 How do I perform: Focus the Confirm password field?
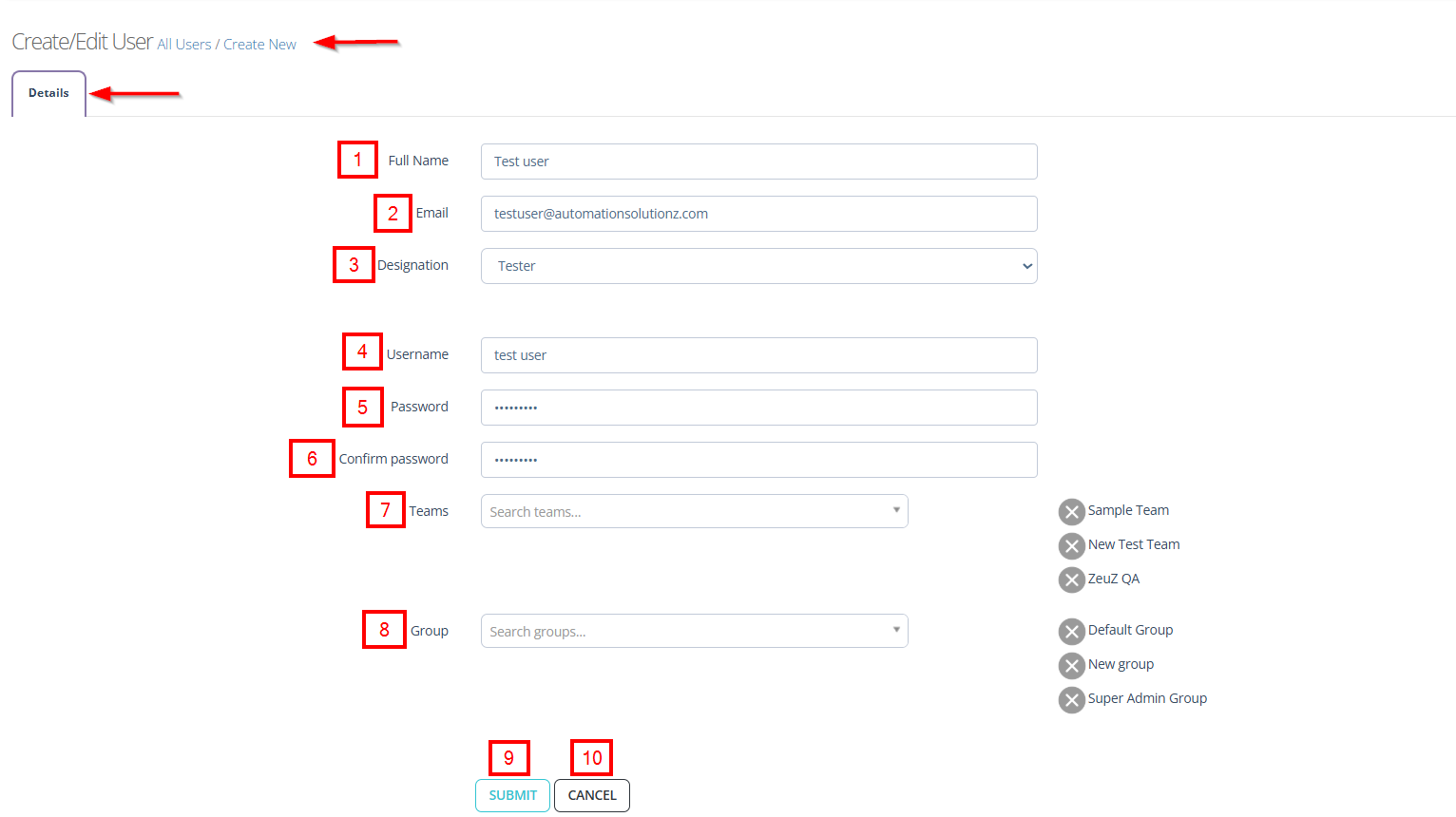(x=758, y=460)
